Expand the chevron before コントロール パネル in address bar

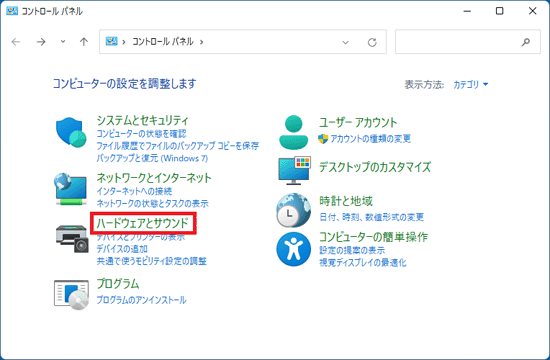click(124, 42)
